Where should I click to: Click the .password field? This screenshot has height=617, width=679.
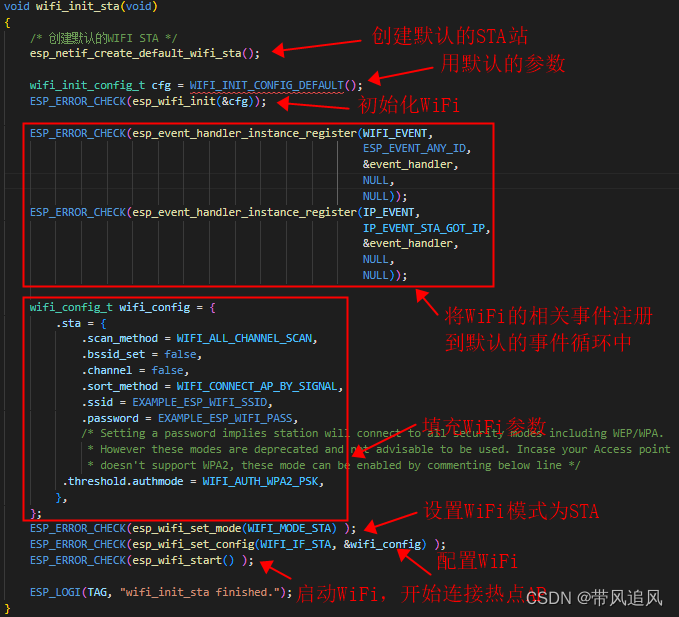110,419
